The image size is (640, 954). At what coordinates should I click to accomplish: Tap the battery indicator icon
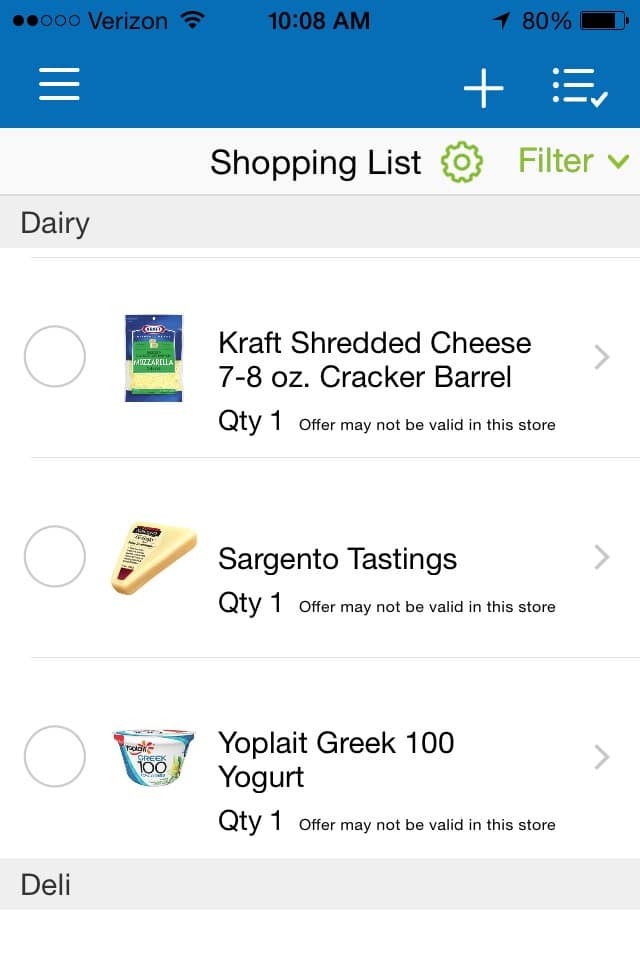coord(604,21)
